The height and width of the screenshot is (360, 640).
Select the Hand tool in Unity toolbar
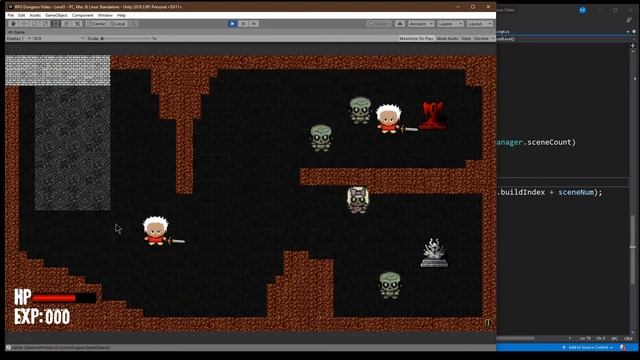point(13,24)
